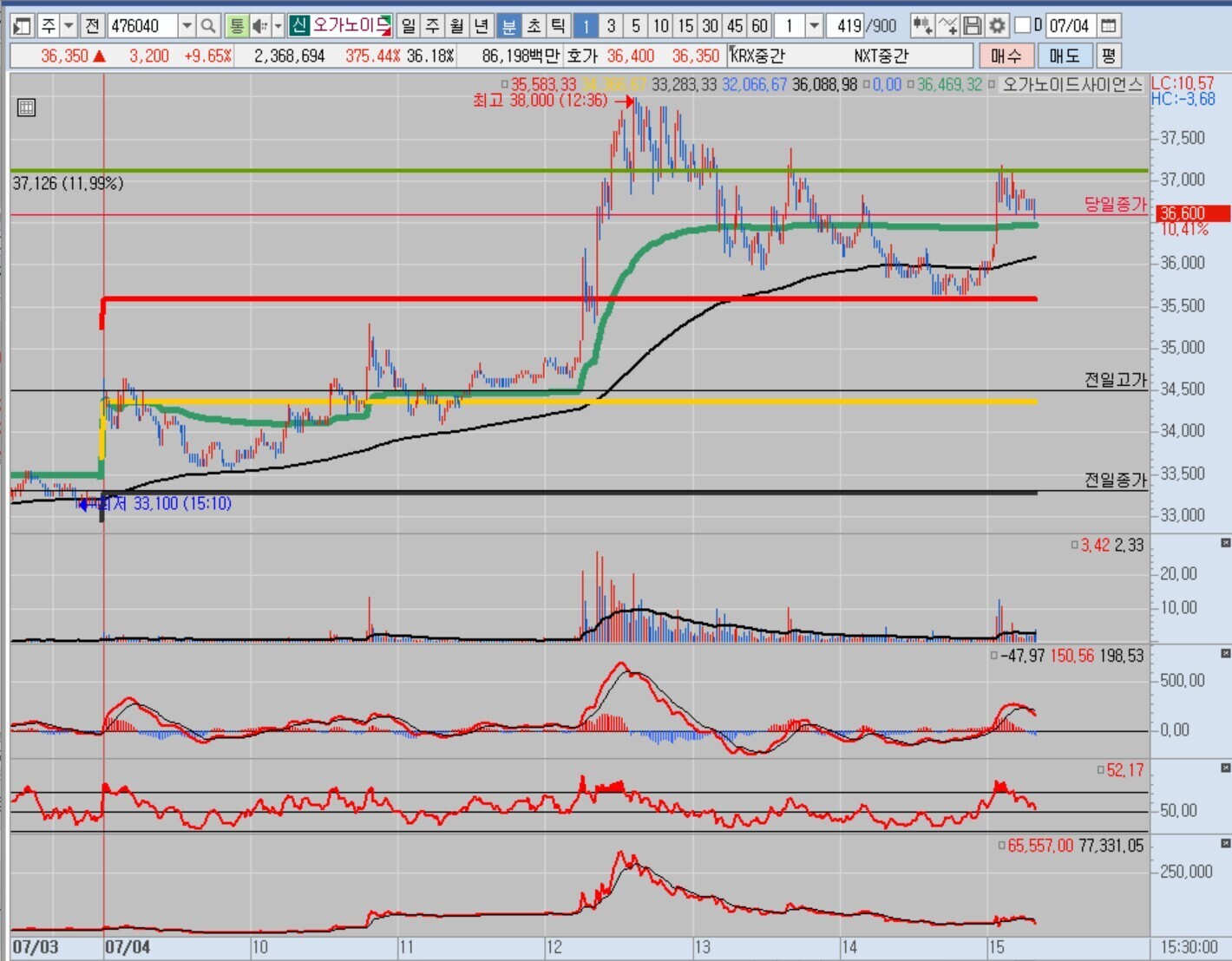Click the 매수 buy button
Viewport: 1232px width, 961px height.
pos(1006,56)
